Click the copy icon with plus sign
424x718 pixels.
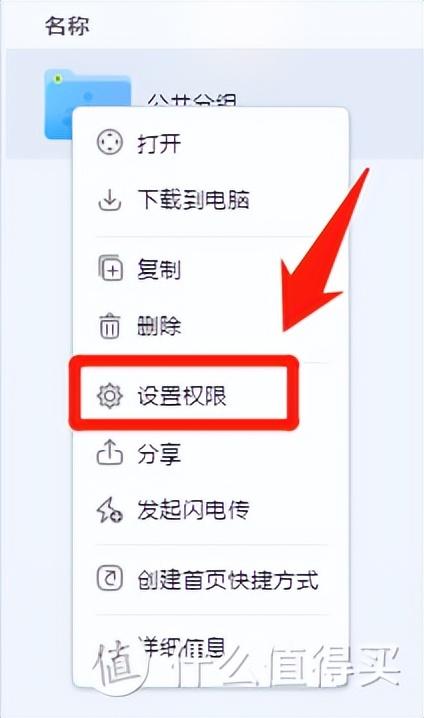[110, 268]
